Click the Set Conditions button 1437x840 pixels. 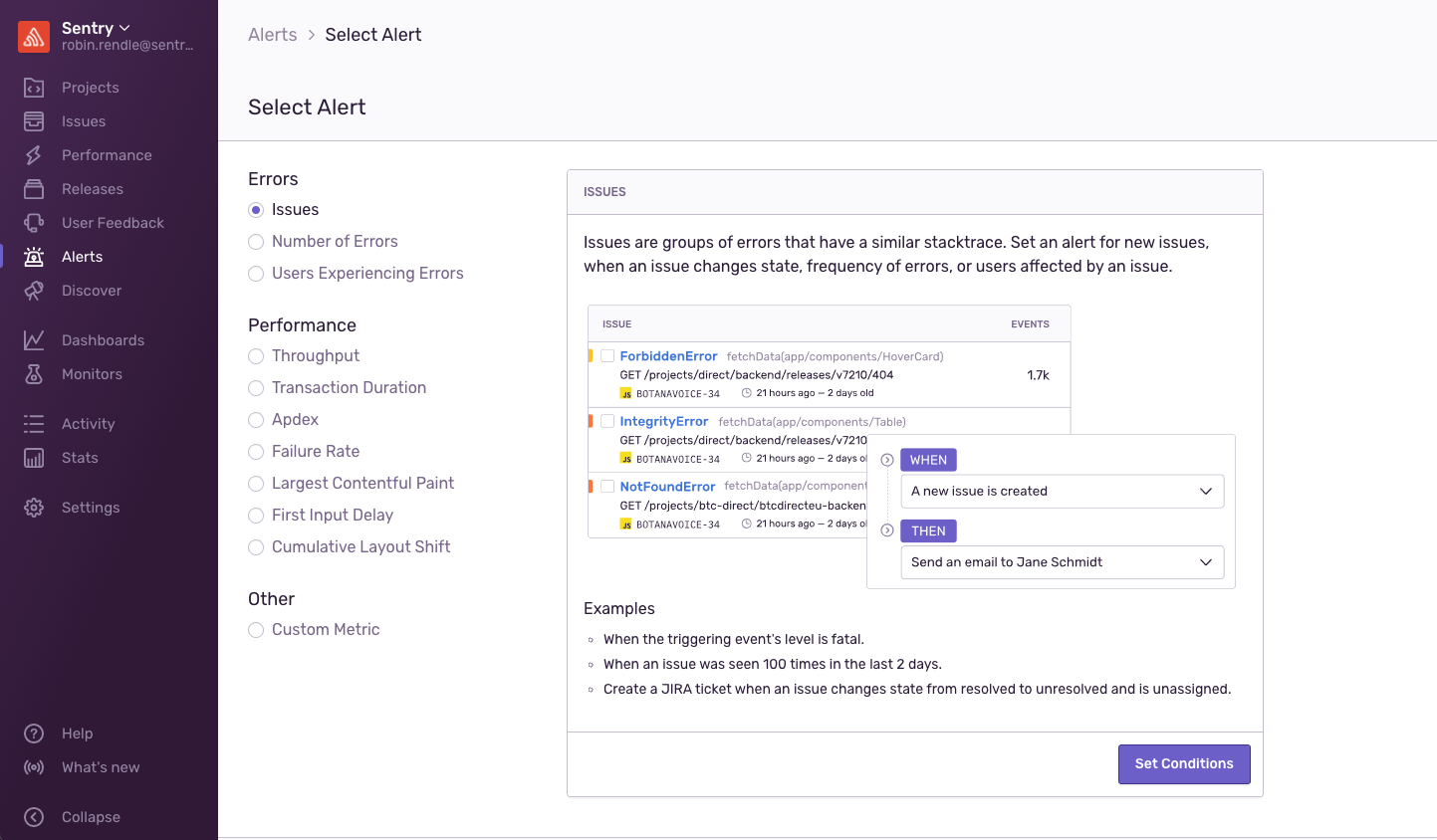coord(1184,764)
